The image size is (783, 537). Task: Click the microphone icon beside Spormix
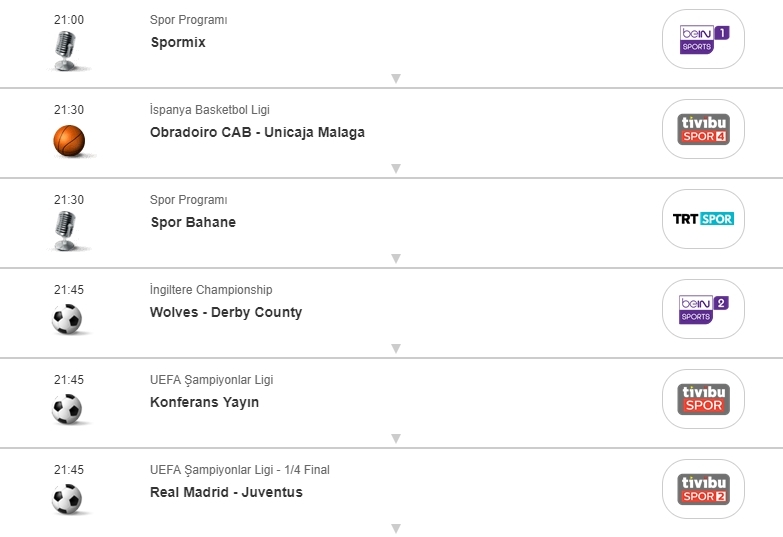66,50
